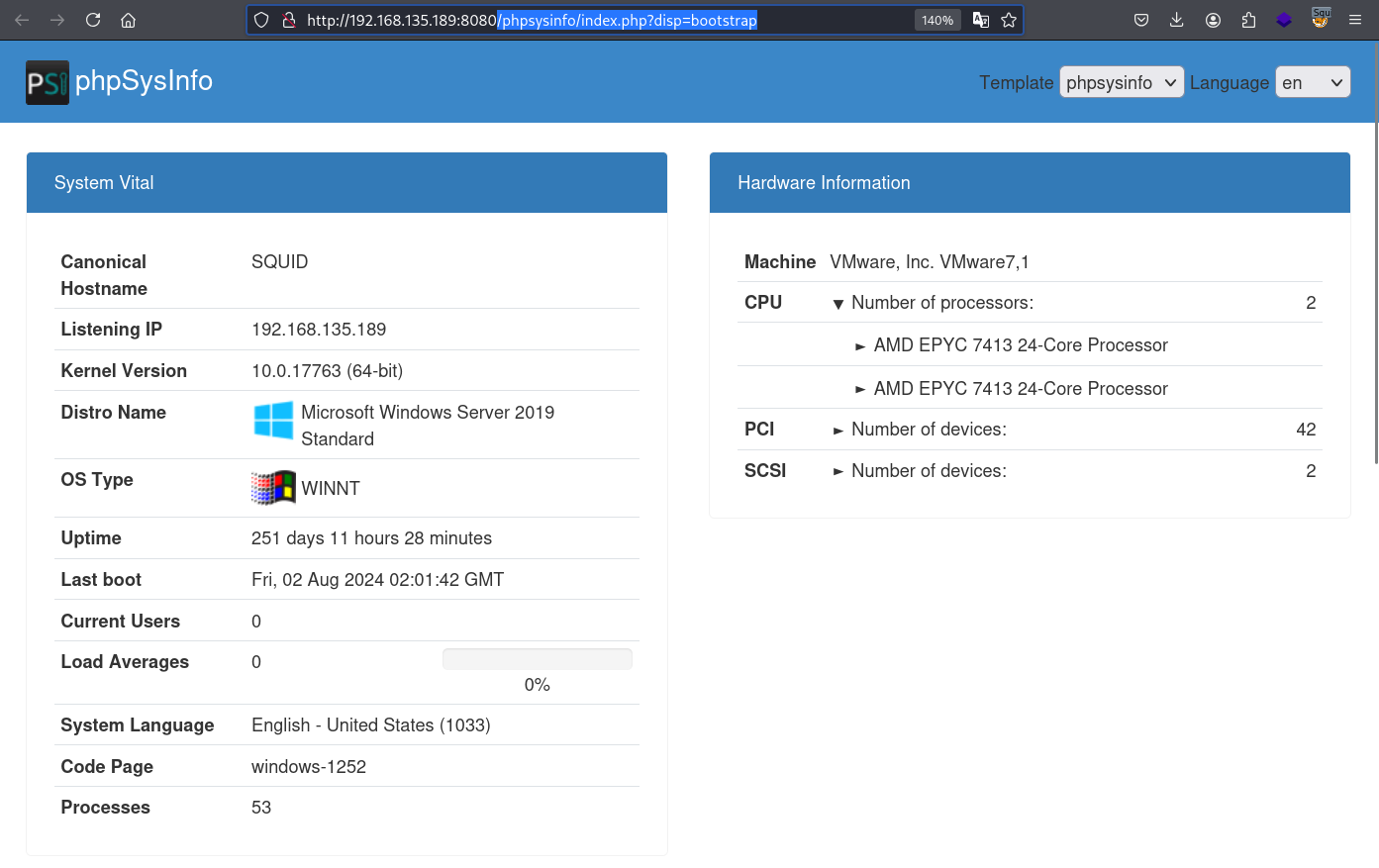
Task: Click the fox extension icon in toolbar
Action: tap(1321, 19)
